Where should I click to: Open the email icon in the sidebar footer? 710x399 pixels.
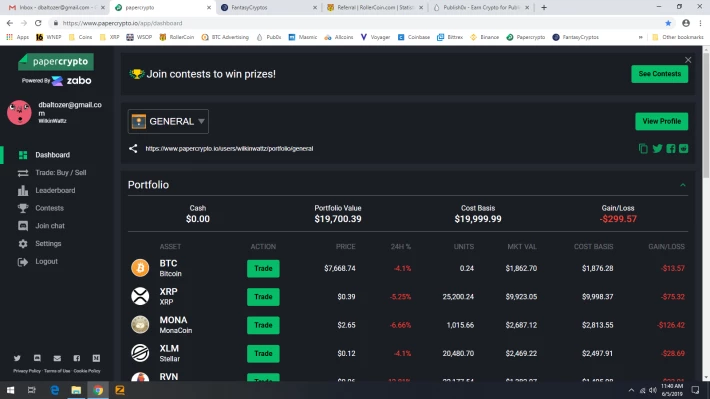point(57,358)
